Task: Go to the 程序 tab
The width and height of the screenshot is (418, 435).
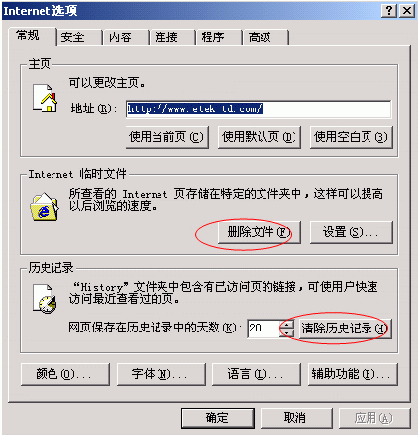Action: [x=219, y=37]
